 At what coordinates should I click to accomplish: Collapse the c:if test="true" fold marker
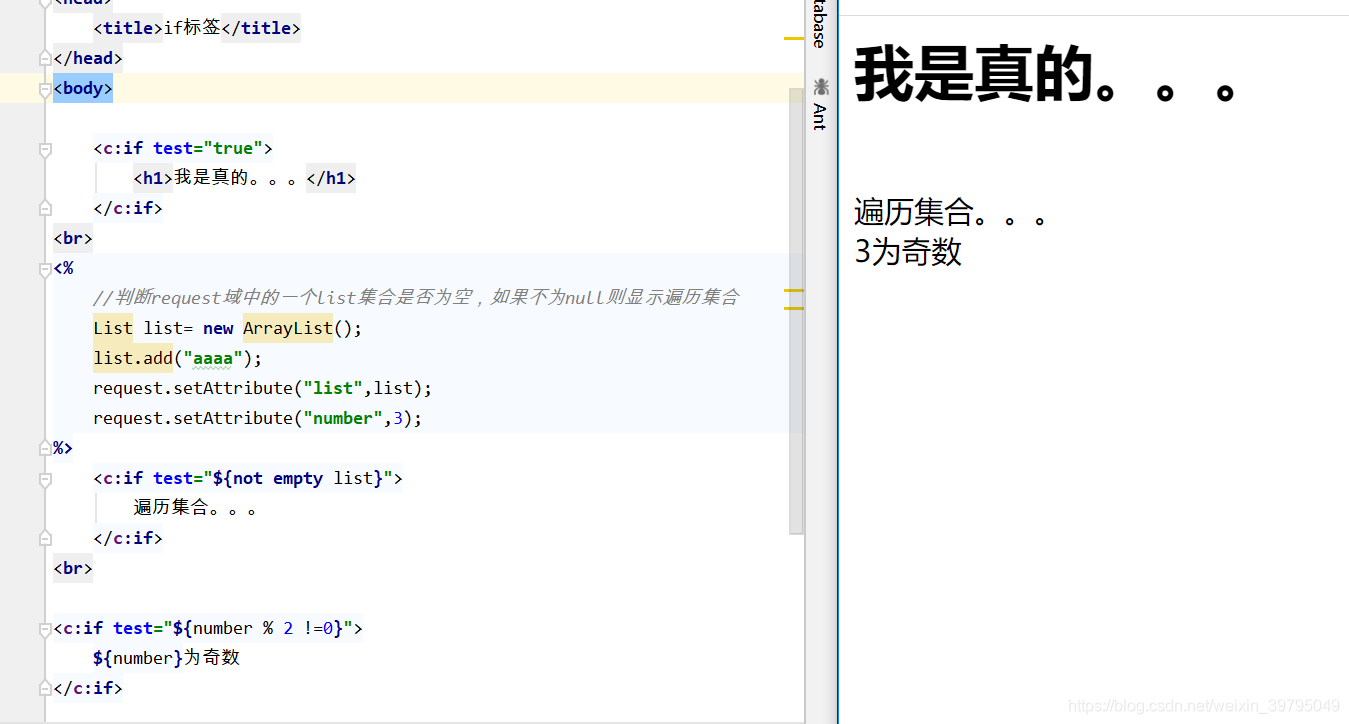[x=45, y=148]
